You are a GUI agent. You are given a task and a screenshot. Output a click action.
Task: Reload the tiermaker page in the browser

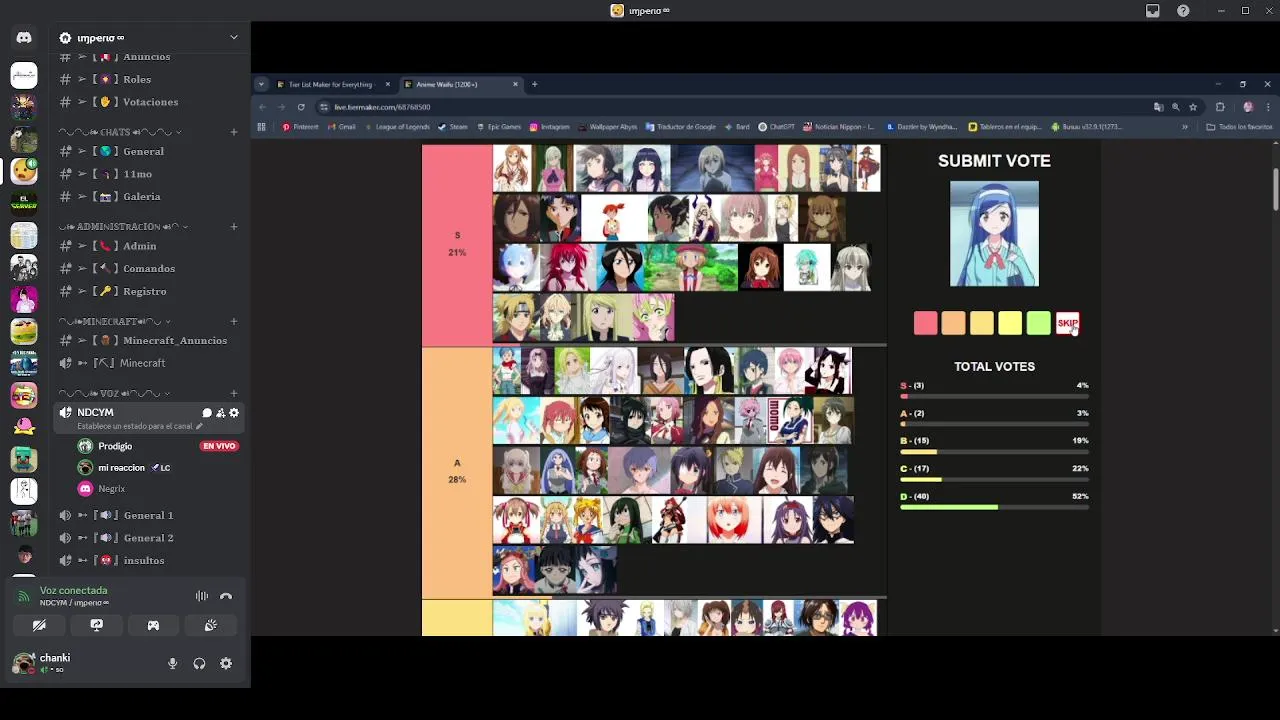pyautogui.click(x=301, y=107)
